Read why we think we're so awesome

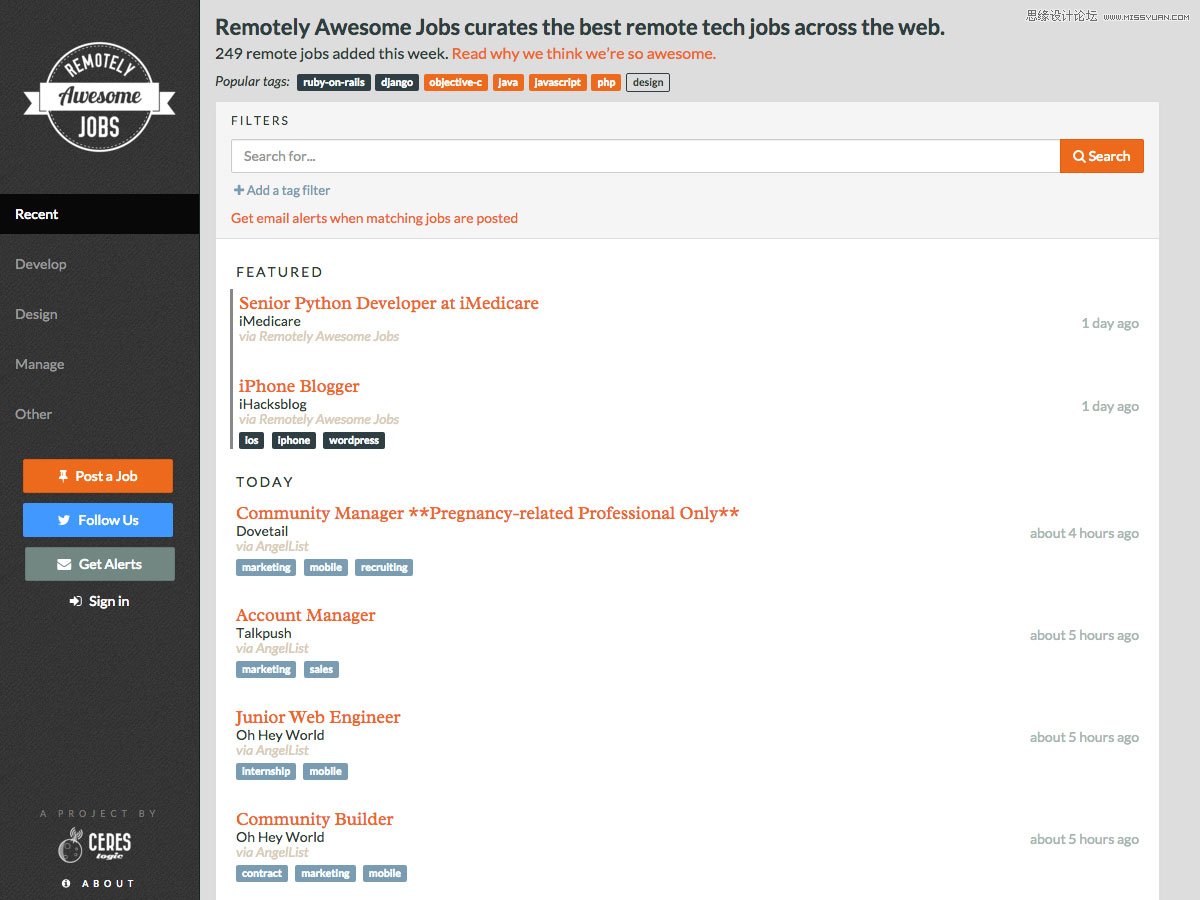pyautogui.click(x=584, y=54)
